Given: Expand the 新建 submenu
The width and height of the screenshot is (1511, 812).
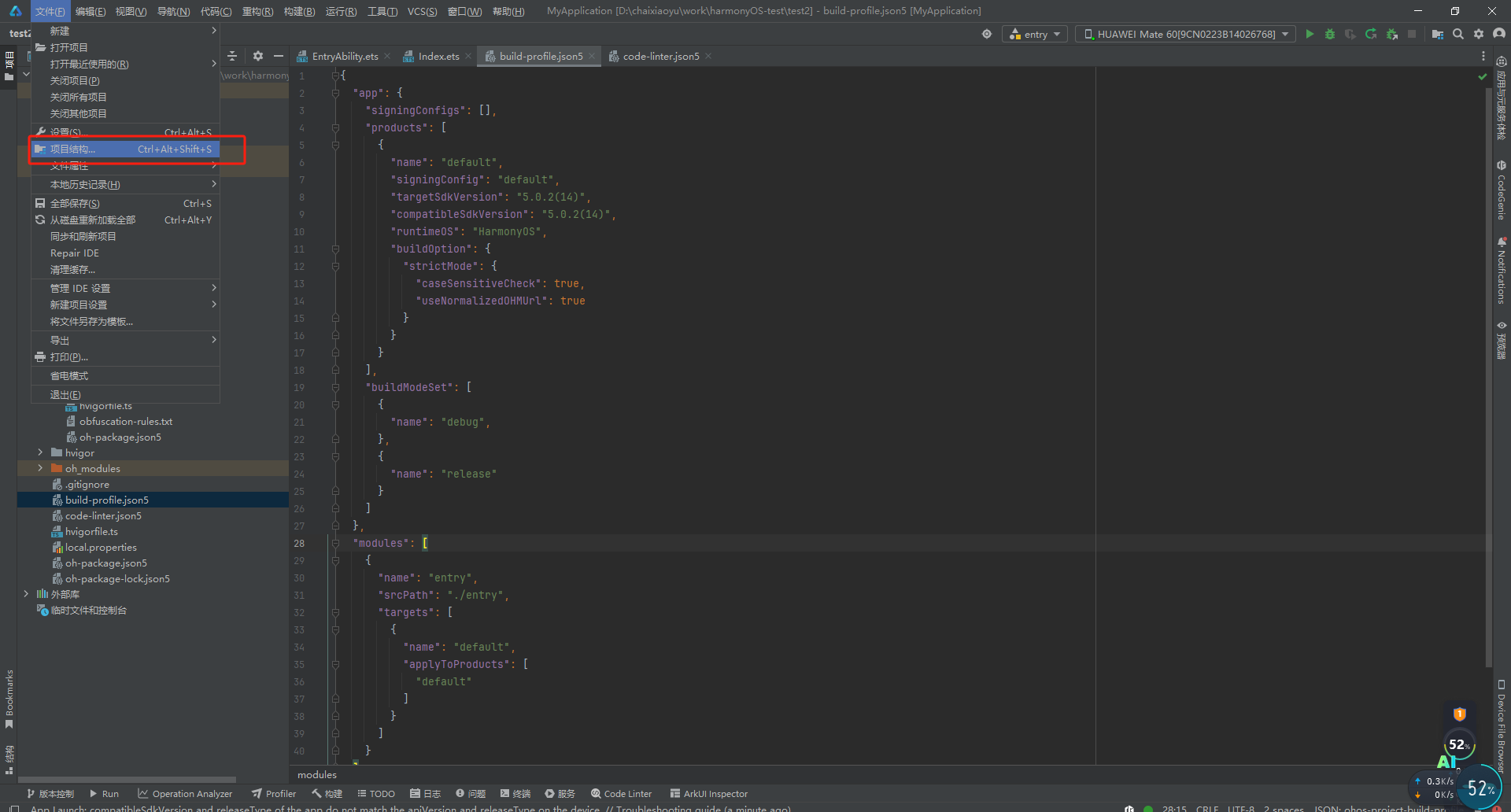Looking at the screenshot, I should click(x=125, y=31).
